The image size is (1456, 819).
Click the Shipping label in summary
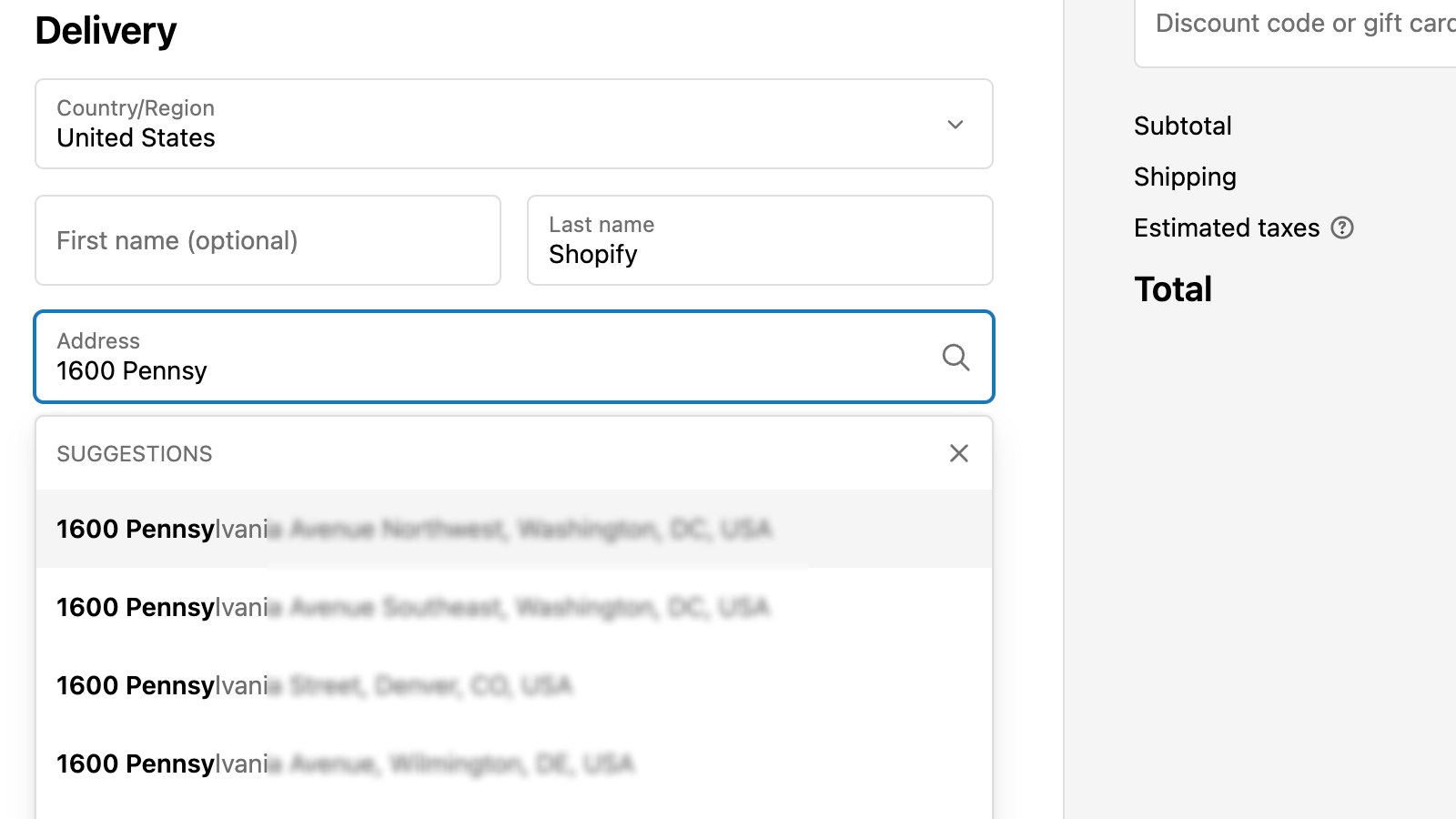1185,177
